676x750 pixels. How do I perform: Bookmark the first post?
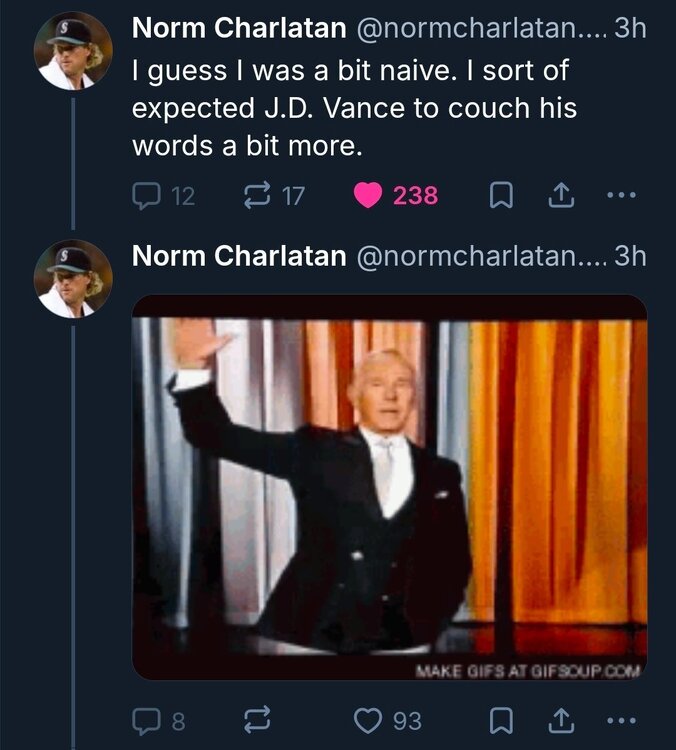500,195
